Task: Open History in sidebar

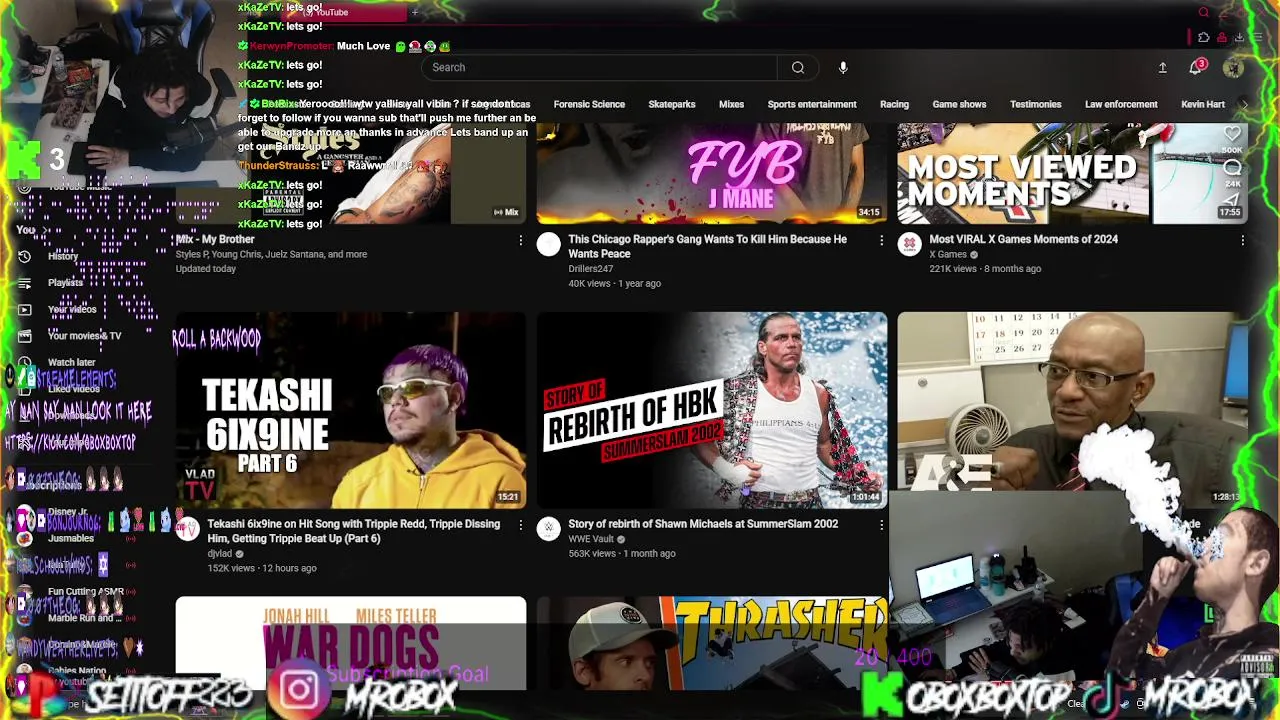Action: [62, 256]
